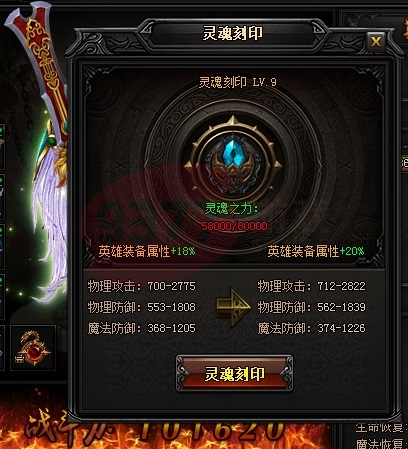
Task: Click the 灵魂刻印 LV.9 level label
Action: [238, 82]
